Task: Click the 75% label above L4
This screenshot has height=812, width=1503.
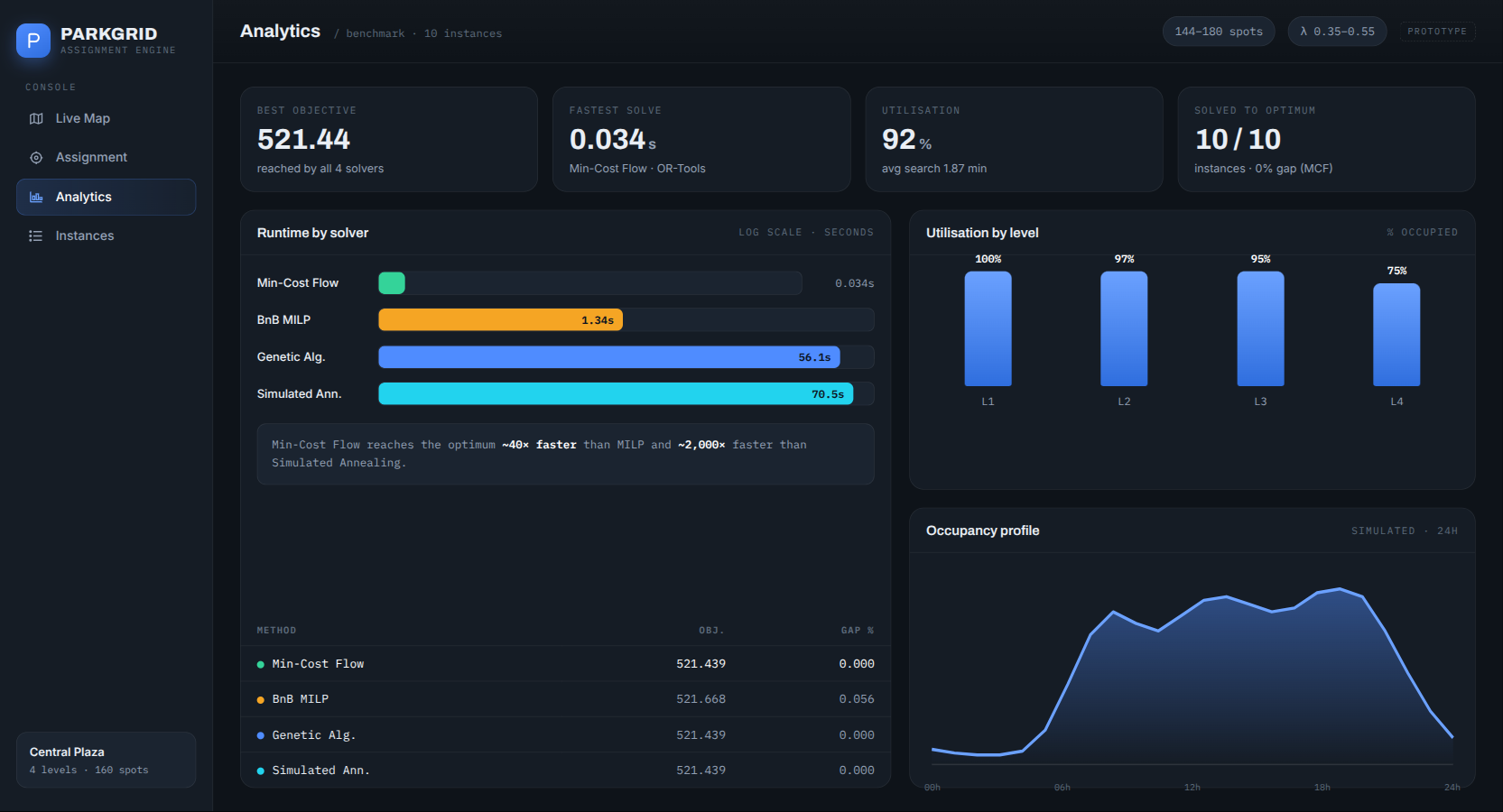Action: point(1396,271)
